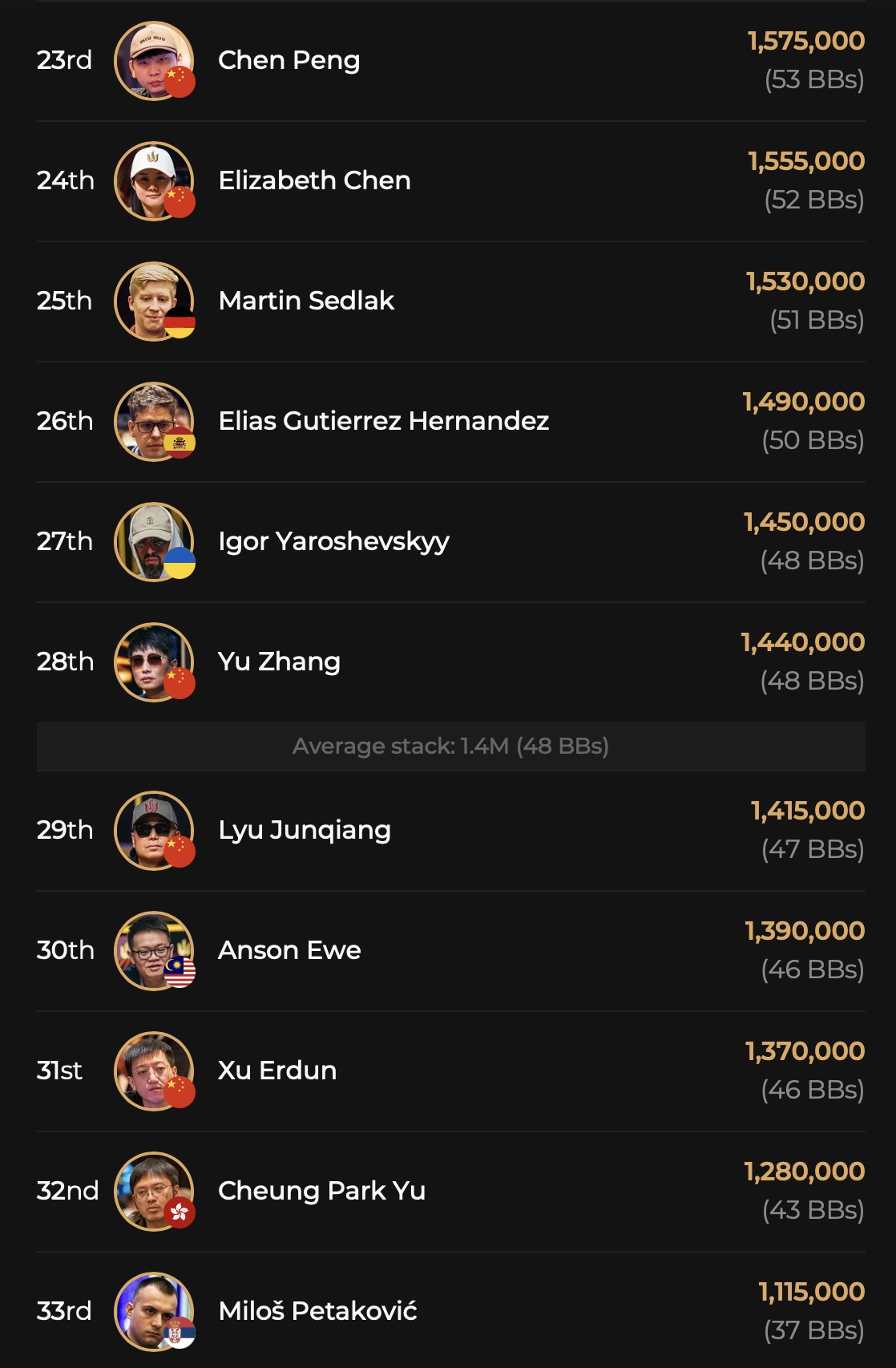Click Cheung Park Yu's 1,280,000 stack
This screenshot has height=1368, width=896.
coord(804,1172)
